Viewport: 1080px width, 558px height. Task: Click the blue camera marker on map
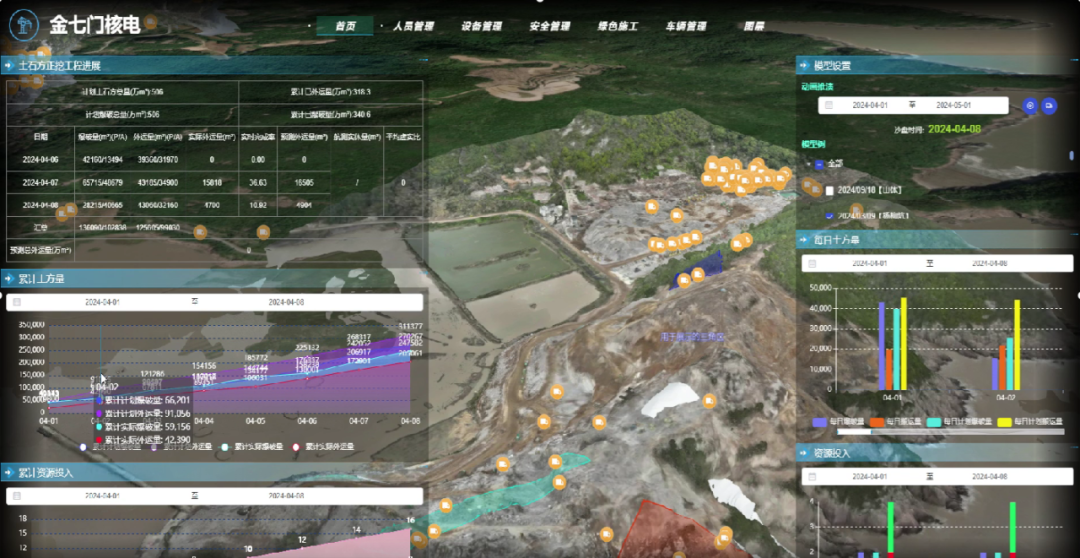[x=684, y=281]
